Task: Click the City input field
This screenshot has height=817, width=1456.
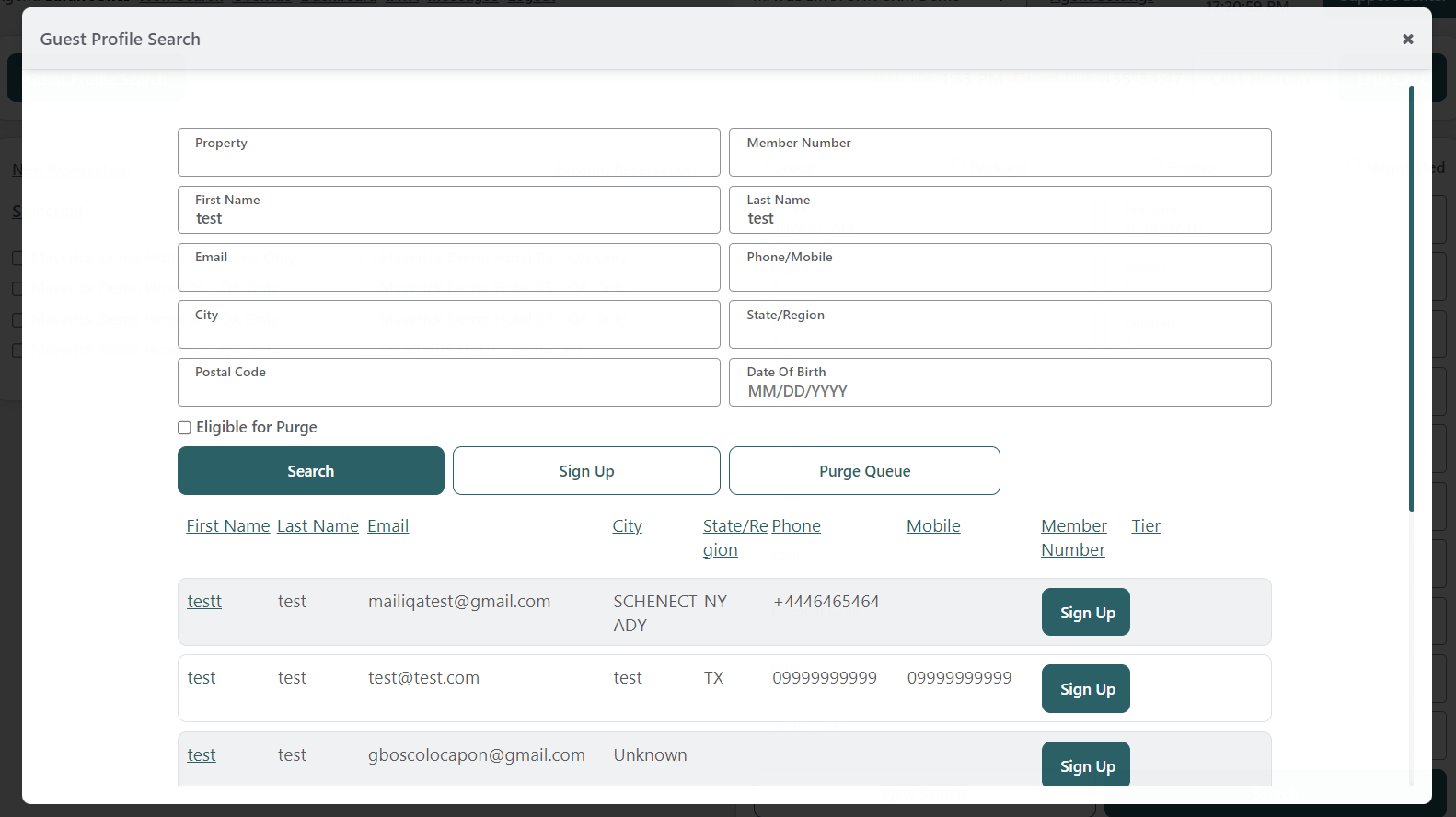Action: pyautogui.click(x=449, y=324)
